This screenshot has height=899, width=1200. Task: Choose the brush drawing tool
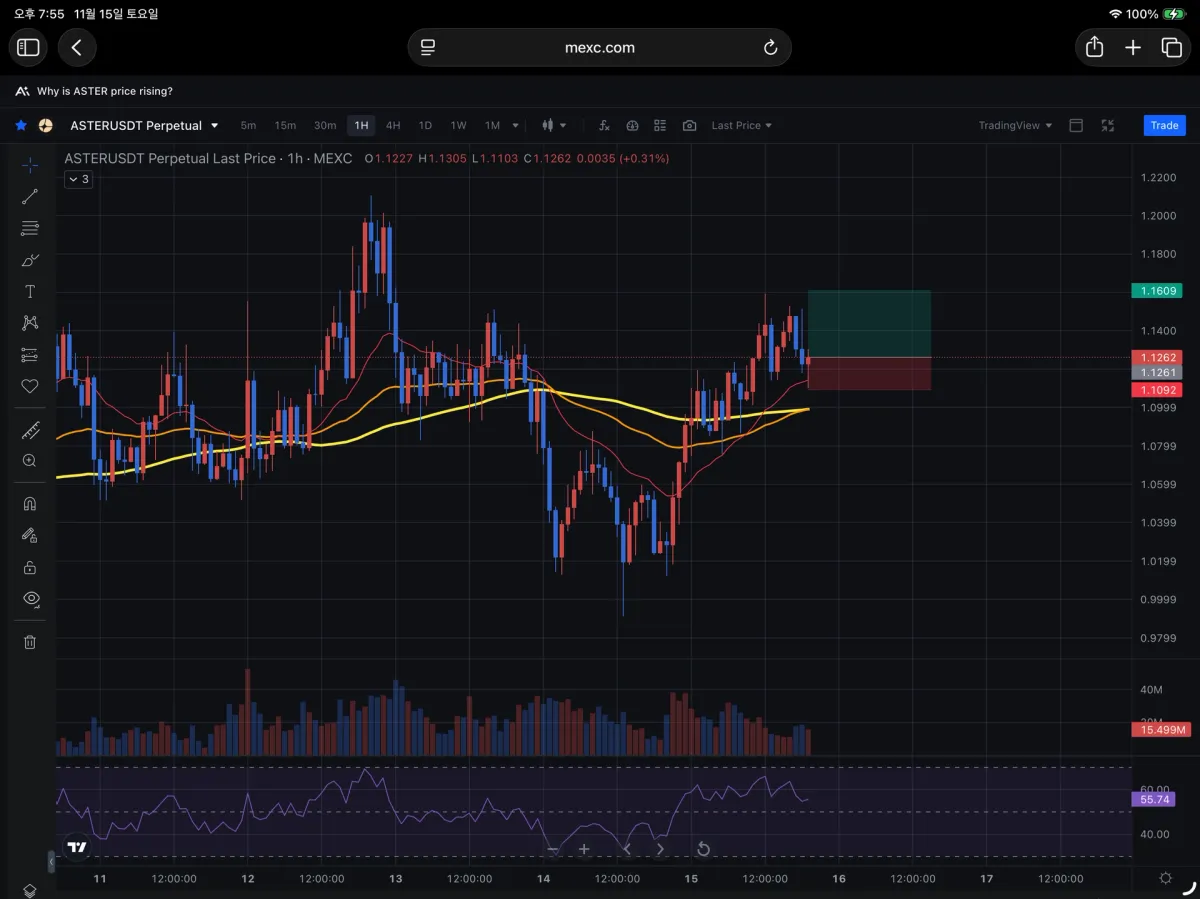[x=30, y=260]
